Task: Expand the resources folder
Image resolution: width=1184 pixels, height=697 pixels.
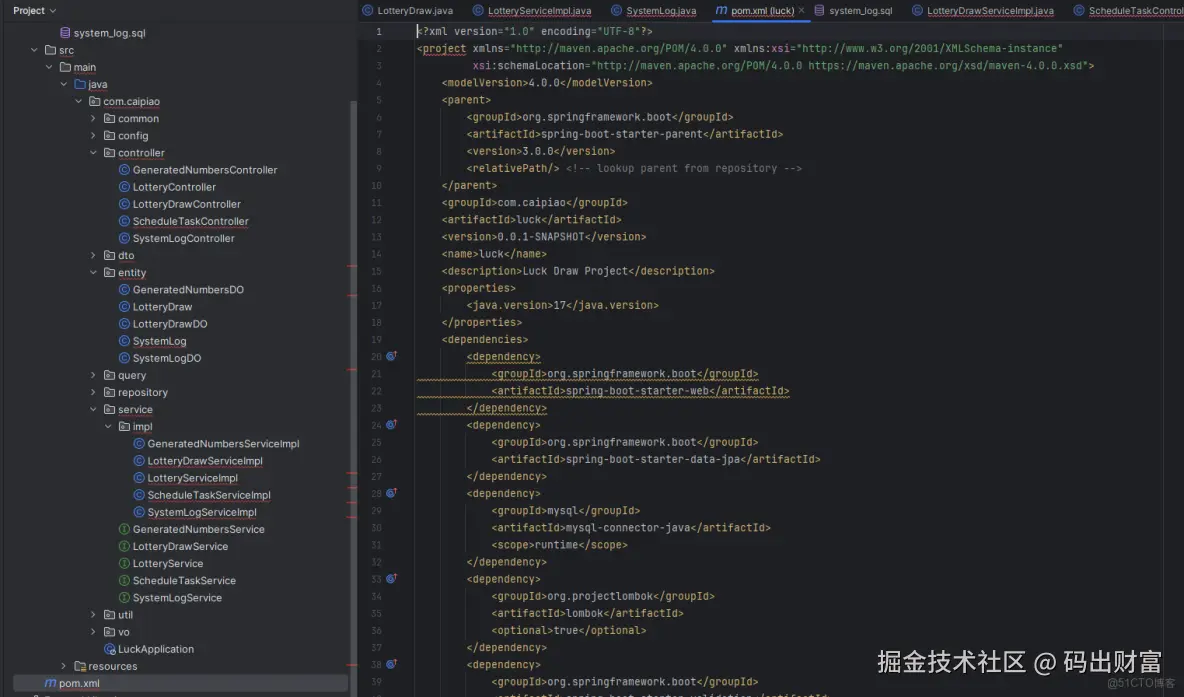Action: [63, 666]
